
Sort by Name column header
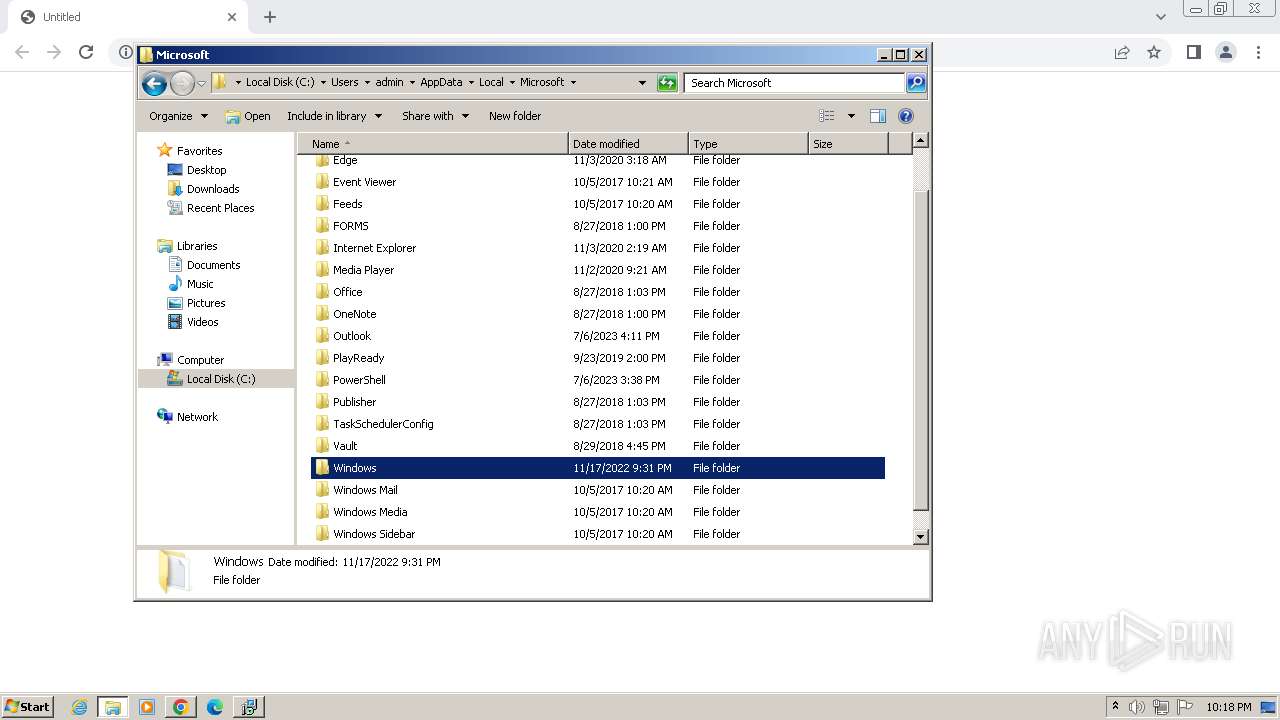point(432,144)
